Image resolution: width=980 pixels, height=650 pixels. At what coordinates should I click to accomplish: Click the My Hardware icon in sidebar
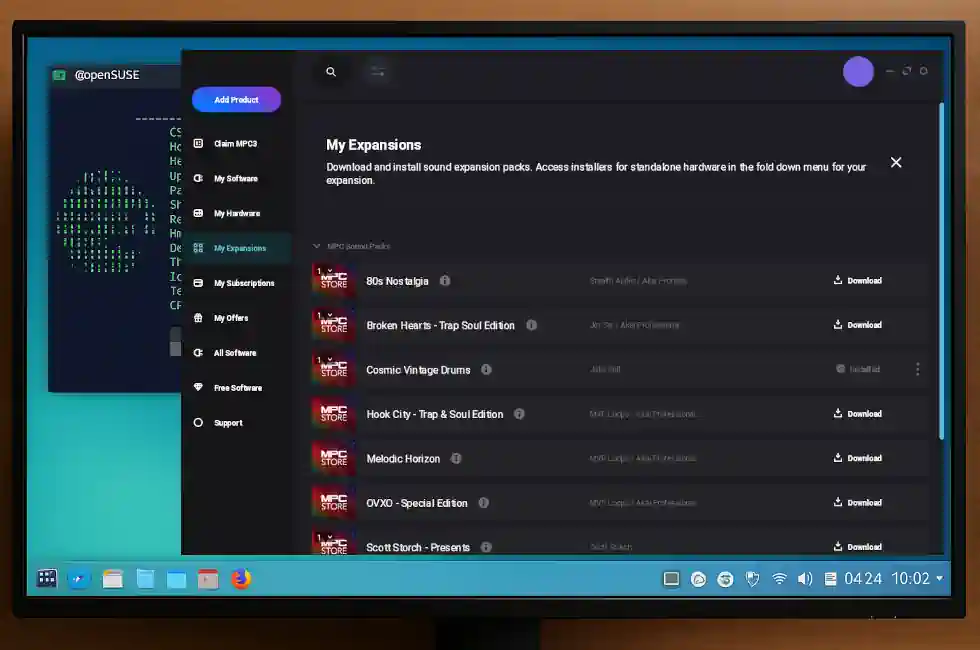click(198, 213)
